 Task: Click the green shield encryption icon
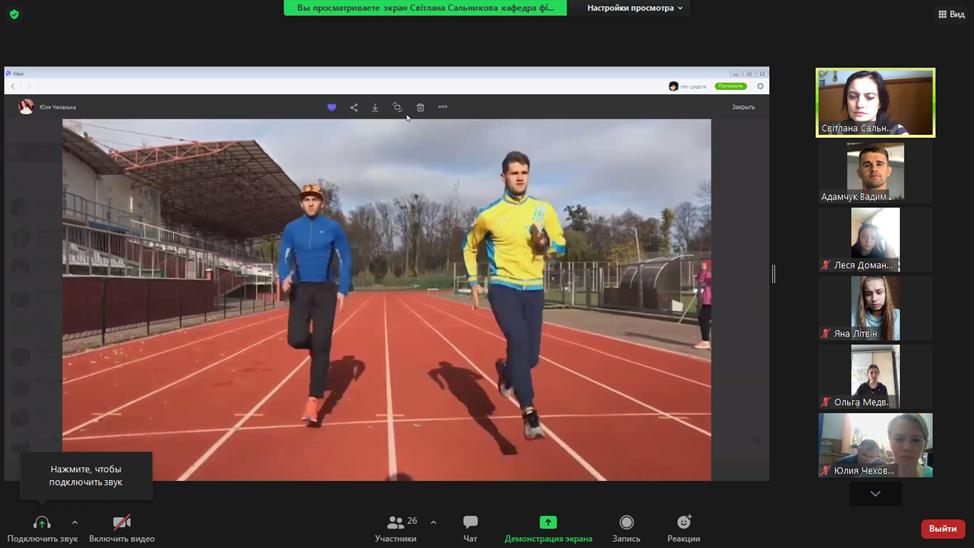tap(14, 14)
